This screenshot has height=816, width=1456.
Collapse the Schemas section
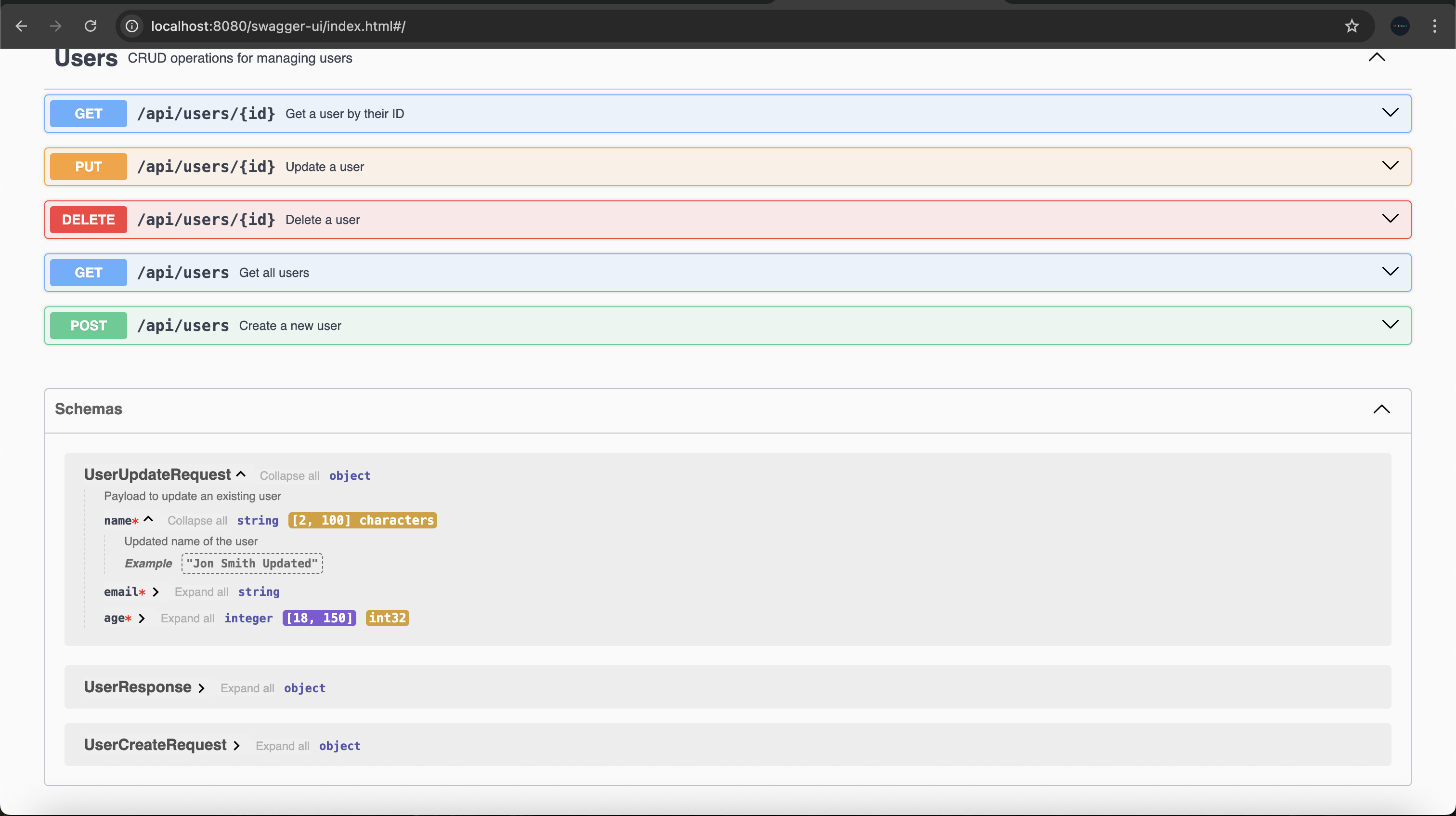tap(1381, 409)
